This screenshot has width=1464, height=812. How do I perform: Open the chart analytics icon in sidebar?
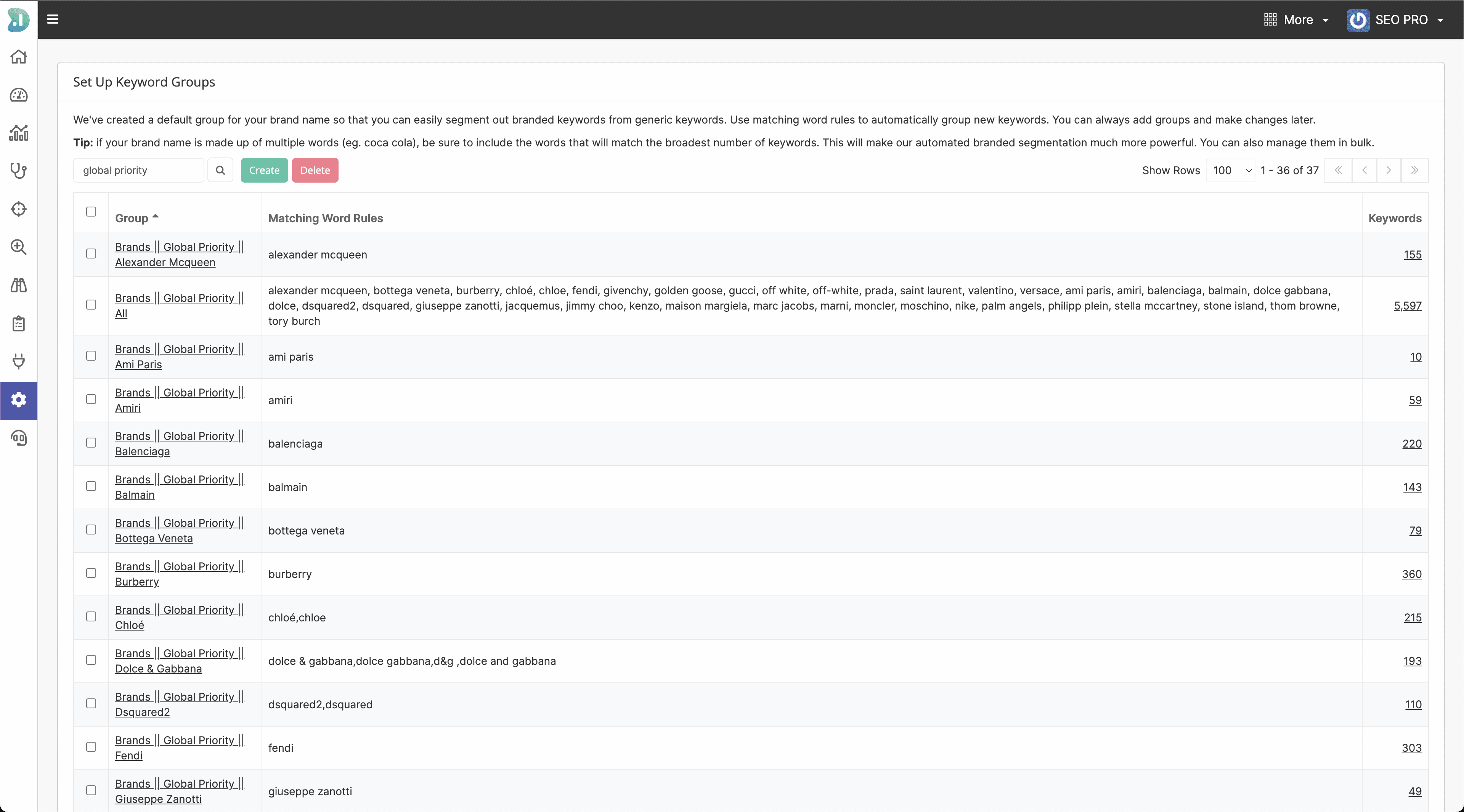coord(19,133)
